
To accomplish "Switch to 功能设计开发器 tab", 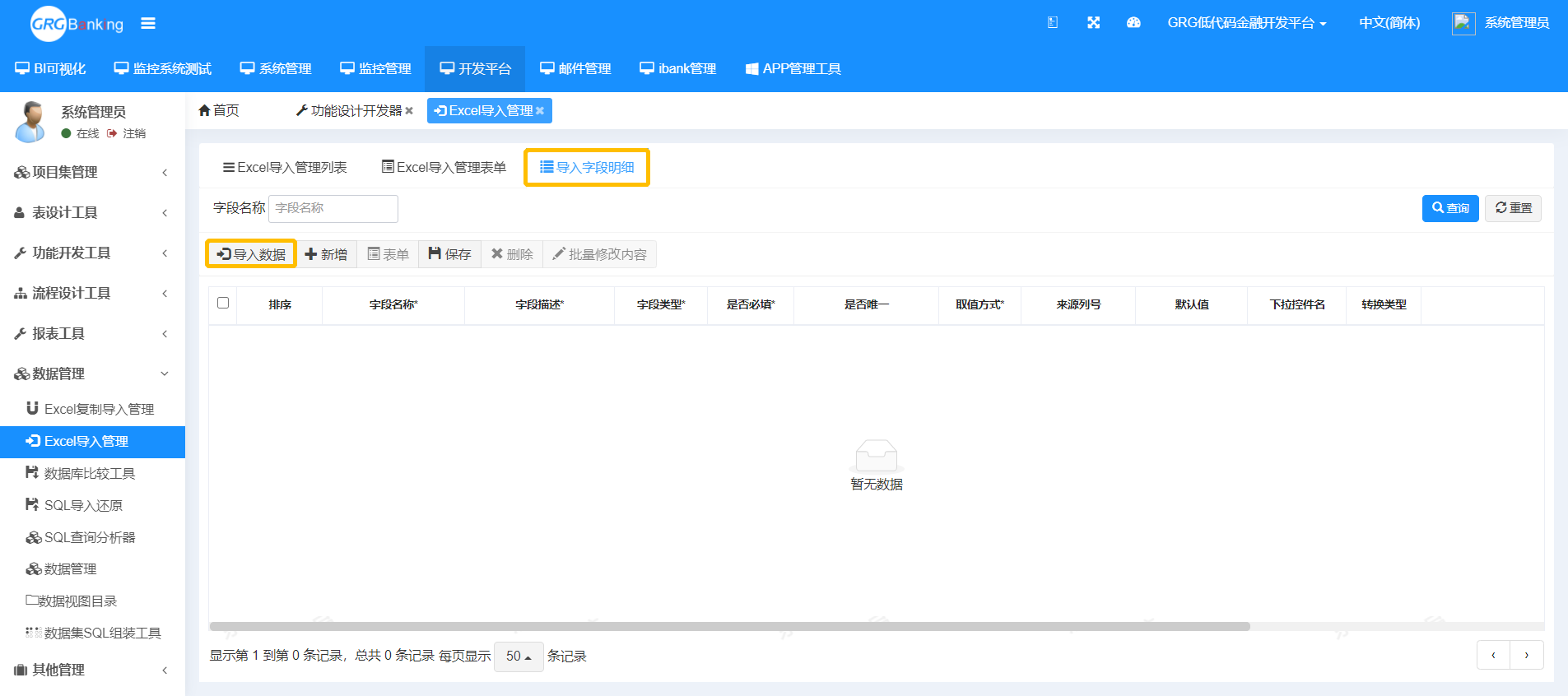I will [349, 111].
